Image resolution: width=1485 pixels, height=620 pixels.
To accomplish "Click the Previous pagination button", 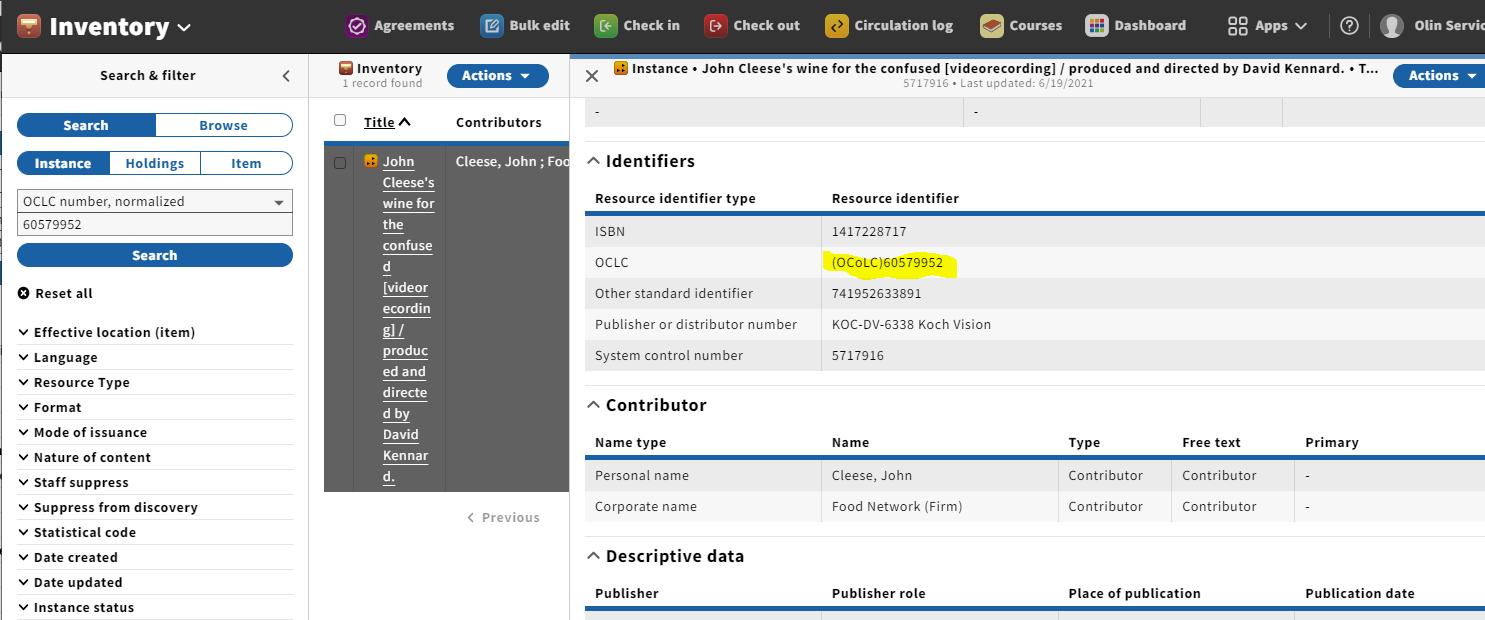I will [x=504, y=517].
